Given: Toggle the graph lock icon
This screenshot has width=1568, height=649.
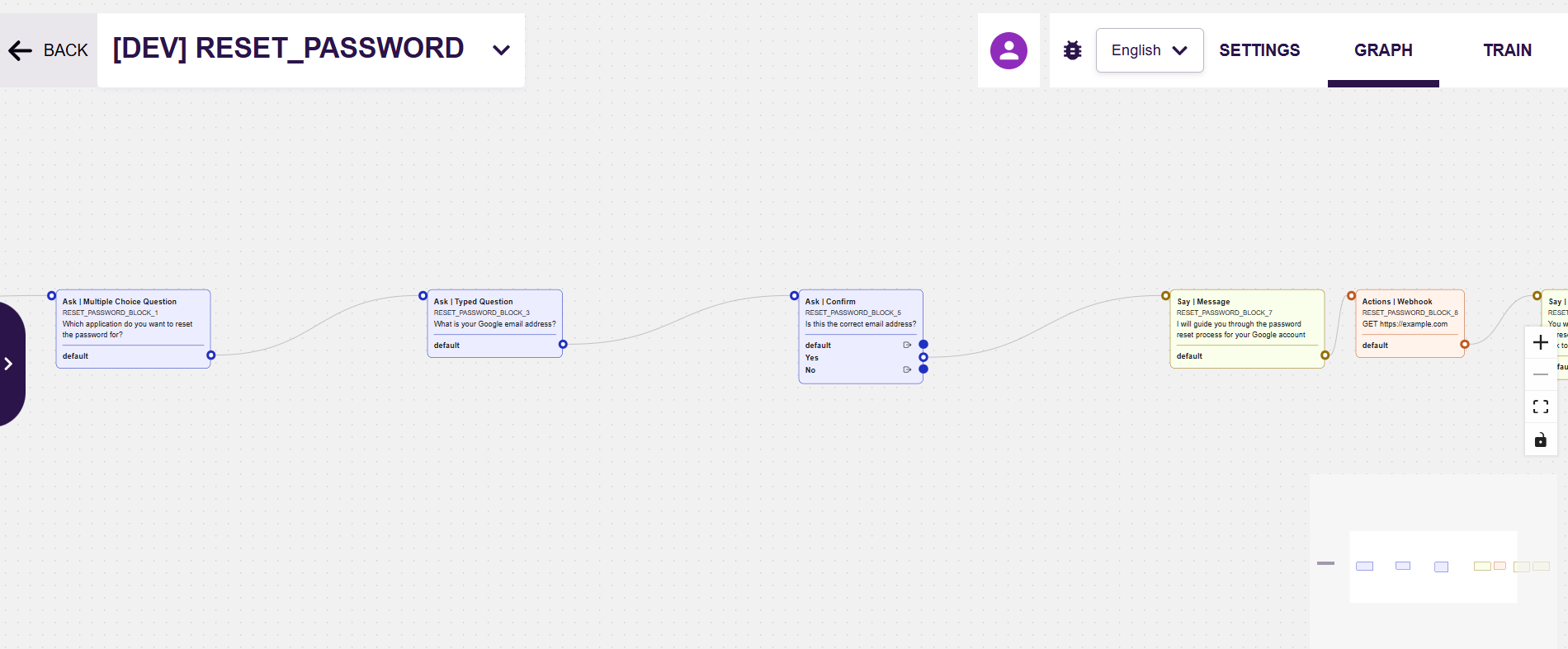Looking at the screenshot, I should 1540,440.
